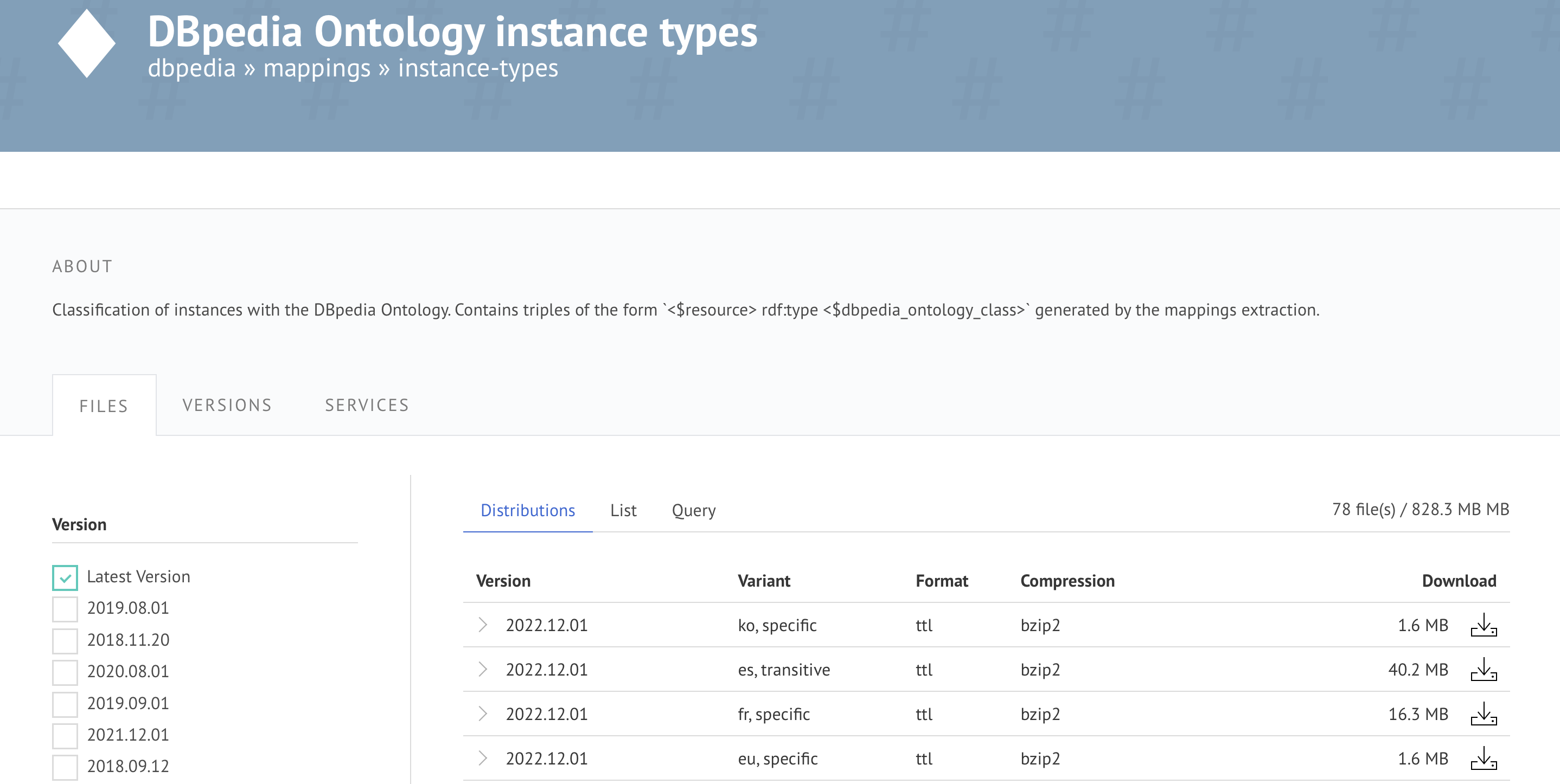Switch to the VERSIONS tab
Screen dimensions: 1560x784
pyautogui.click(x=227, y=405)
